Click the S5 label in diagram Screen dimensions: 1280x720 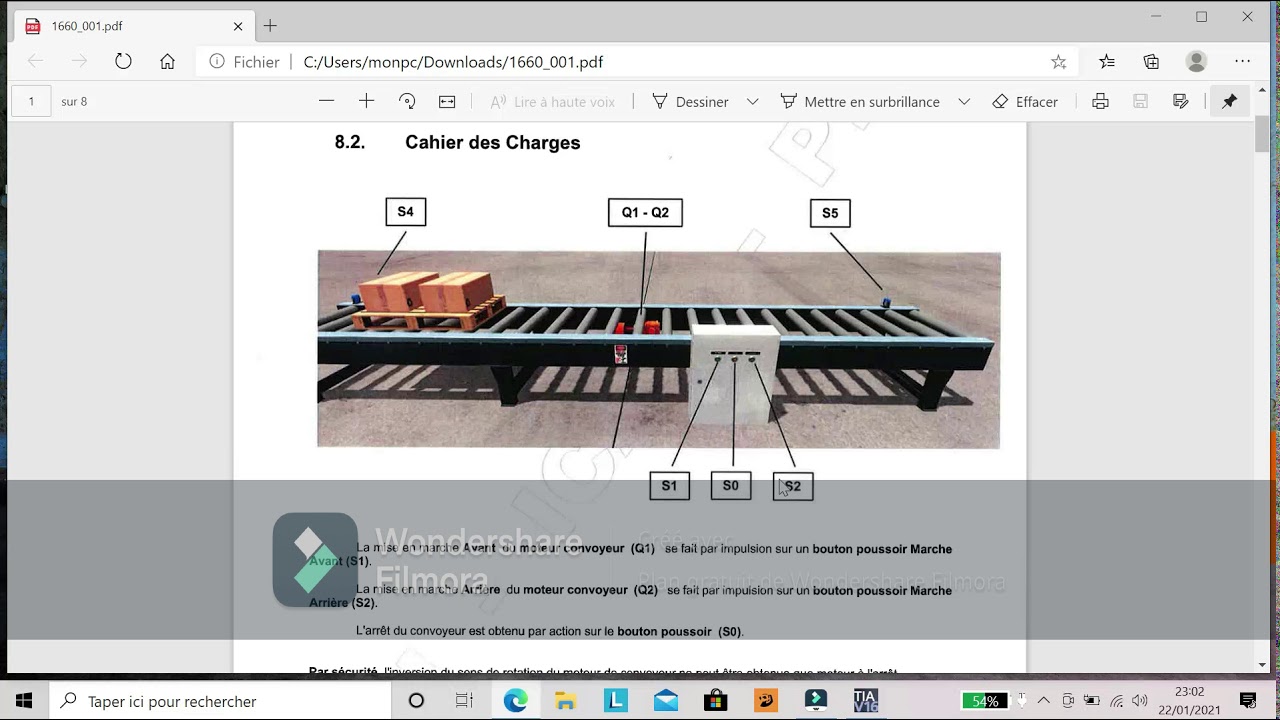click(830, 213)
